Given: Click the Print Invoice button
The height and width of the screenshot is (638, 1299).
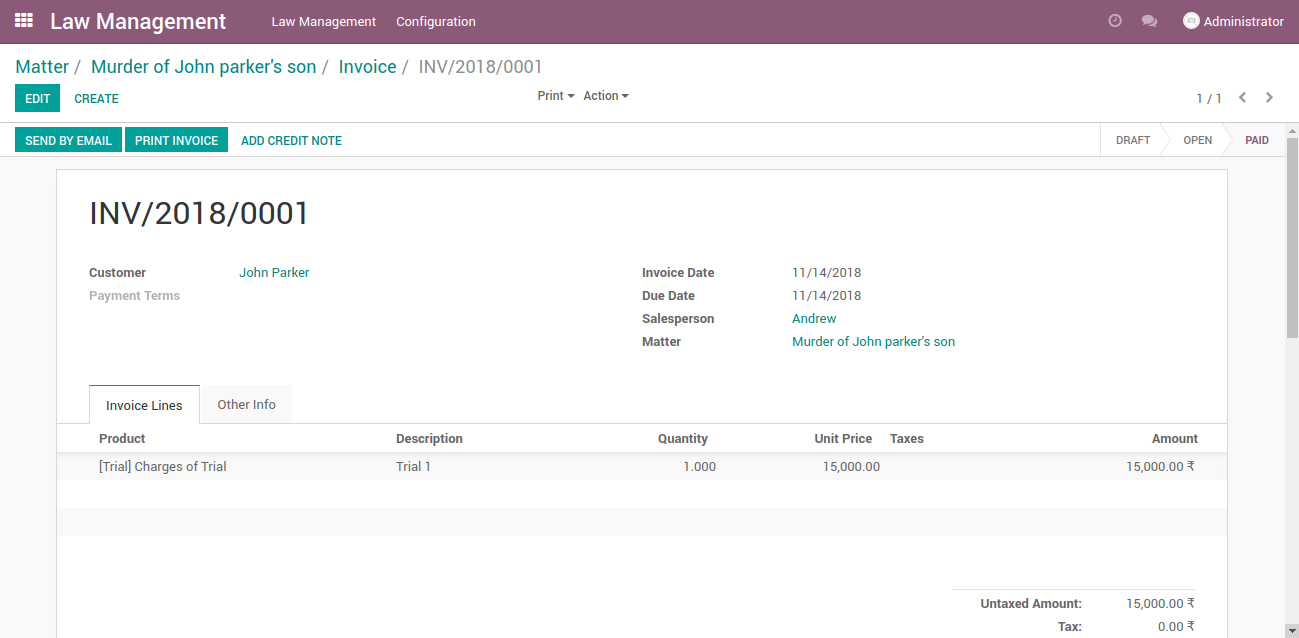Looking at the screenshot, I should 176,140.
